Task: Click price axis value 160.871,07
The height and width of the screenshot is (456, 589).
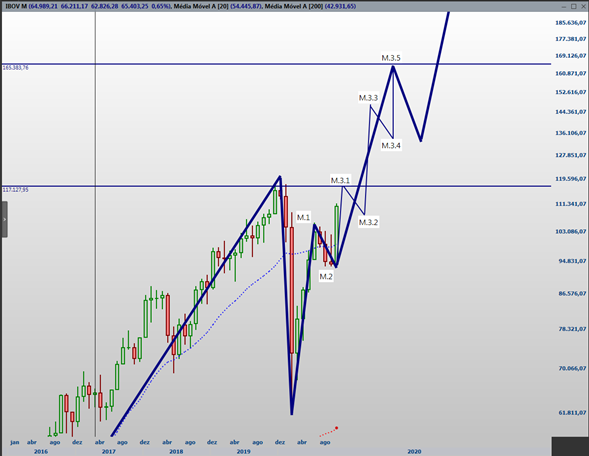Action: 571,73
